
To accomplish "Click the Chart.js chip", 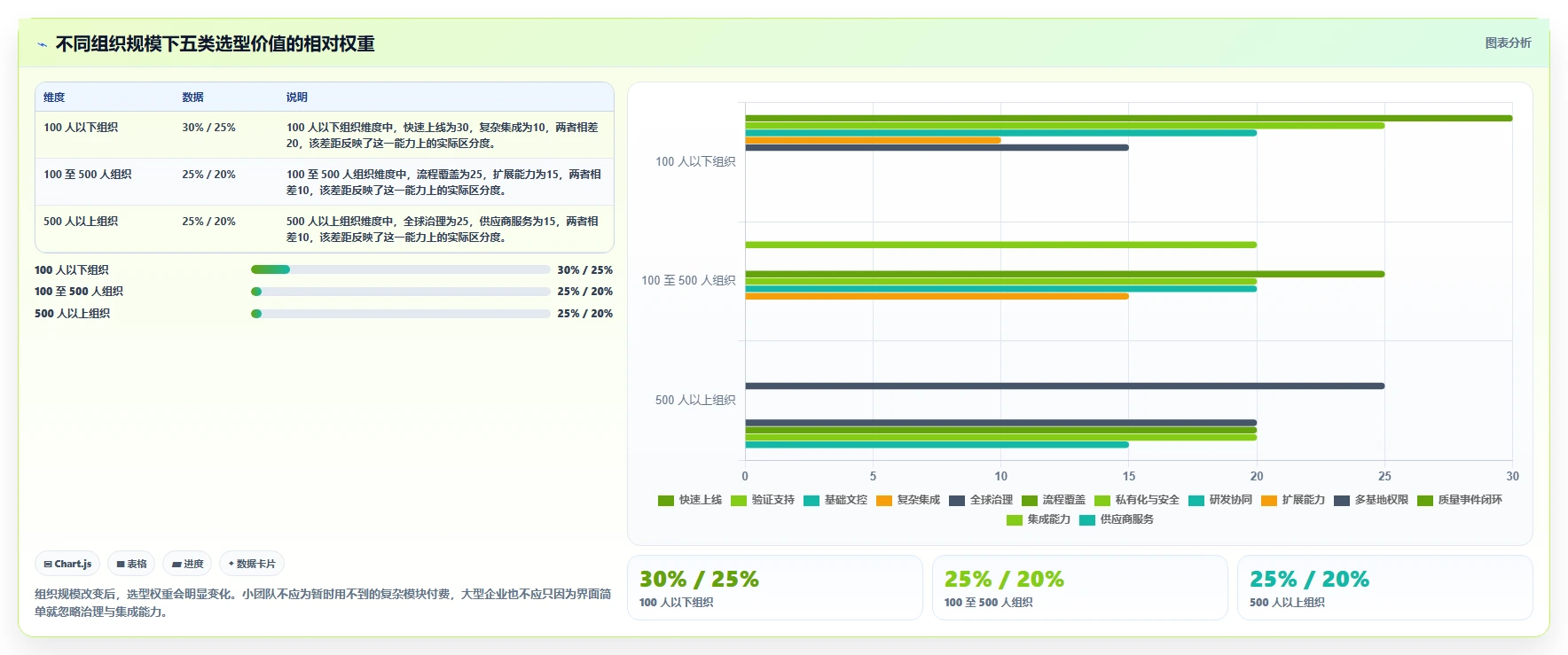I will tap(67, 564).
